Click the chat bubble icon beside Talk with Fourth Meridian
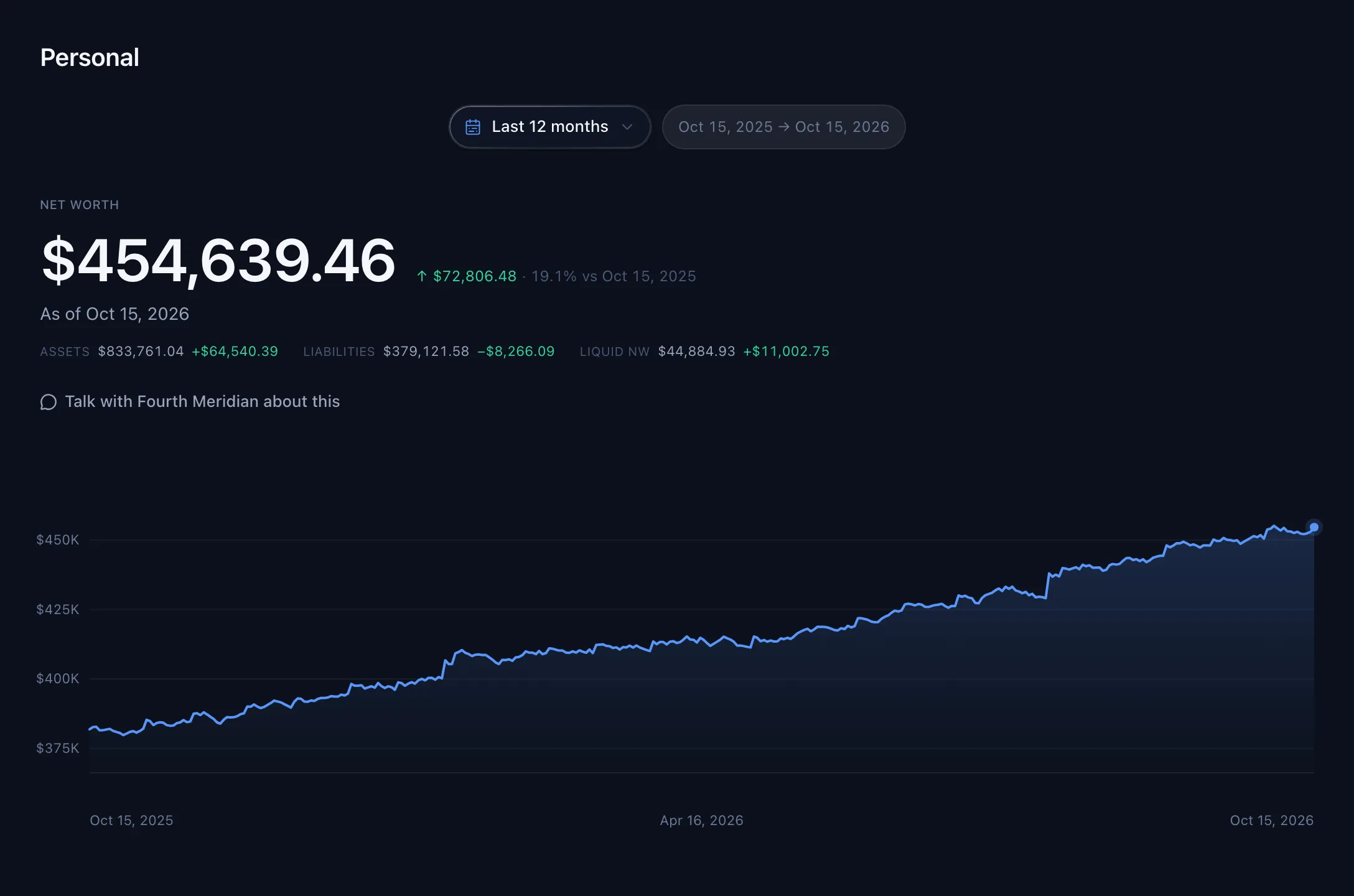The height and width of the screenshot is (896, 1354). (49, 402)
